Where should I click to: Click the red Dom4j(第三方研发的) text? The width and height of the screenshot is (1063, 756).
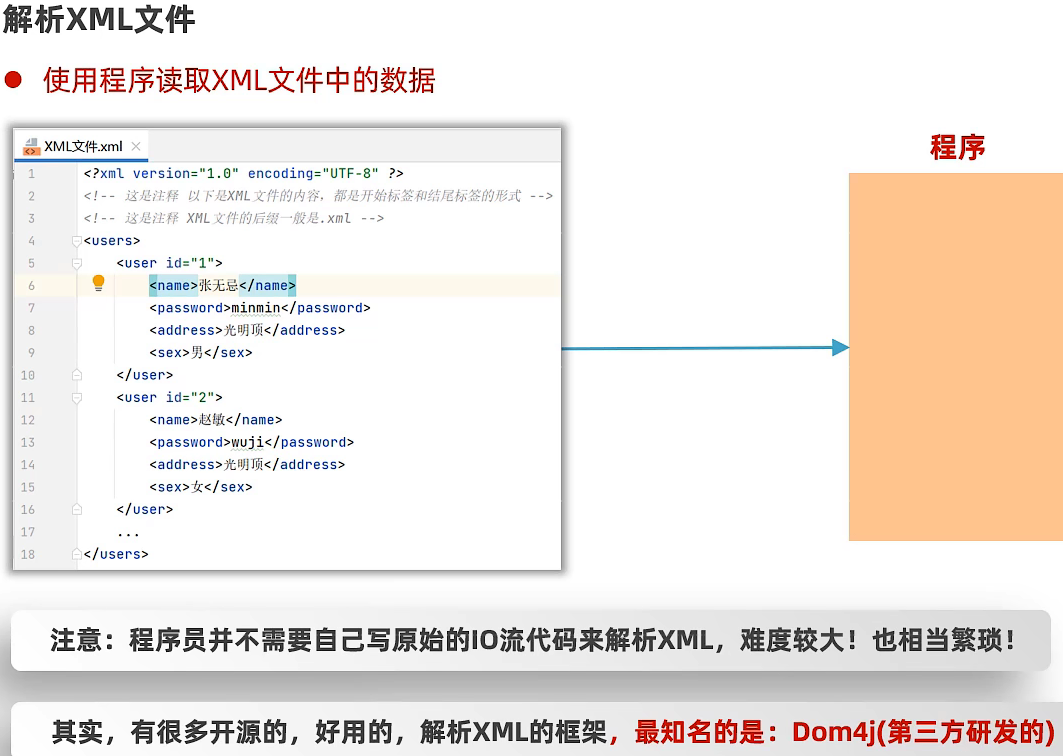pos(923,732)
